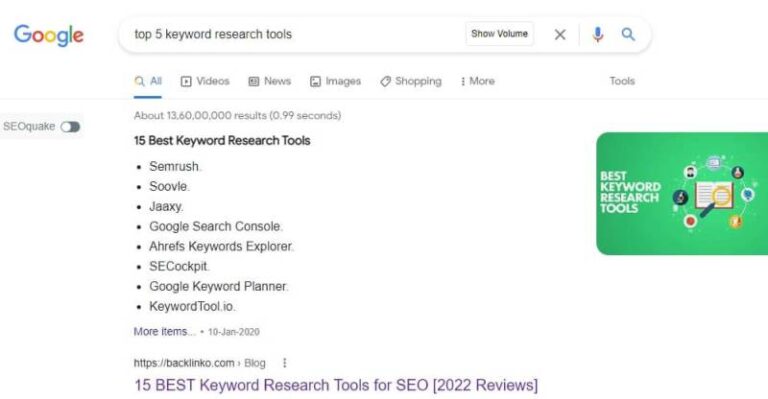Open the 15 BEST Keyword Research Tools result
The height and width of the screenshot is (399, 768).
coord(336,385)
